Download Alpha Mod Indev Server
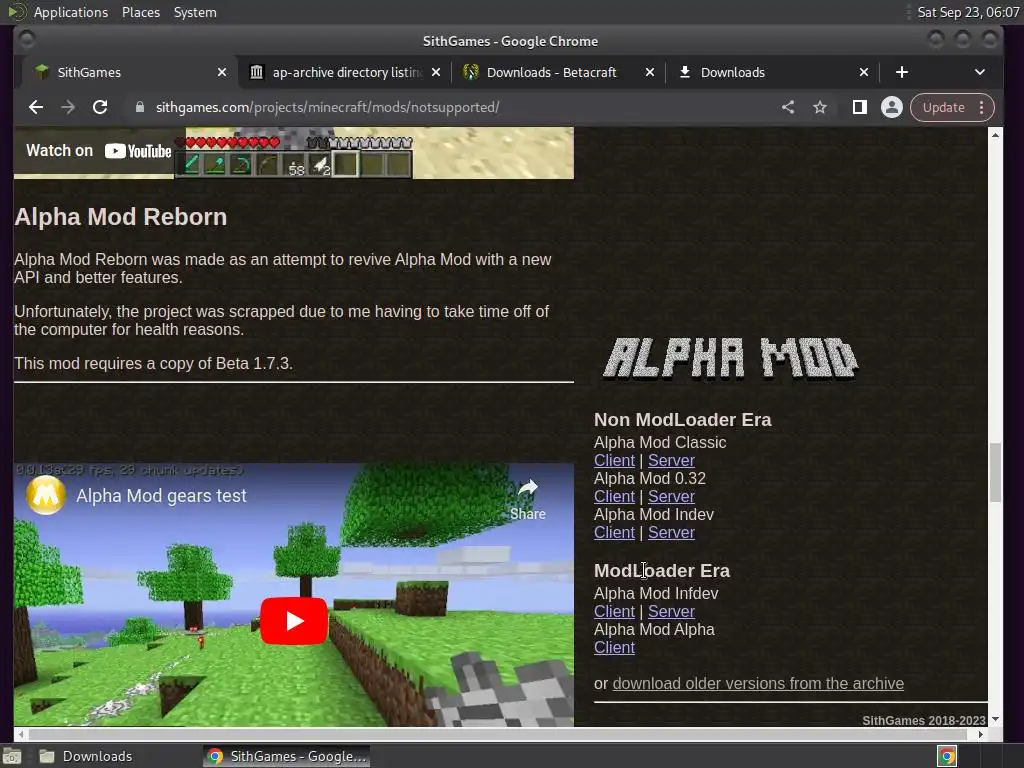Image resolution: width=1024 pixels, height=768 pixels. coord(671,532)
